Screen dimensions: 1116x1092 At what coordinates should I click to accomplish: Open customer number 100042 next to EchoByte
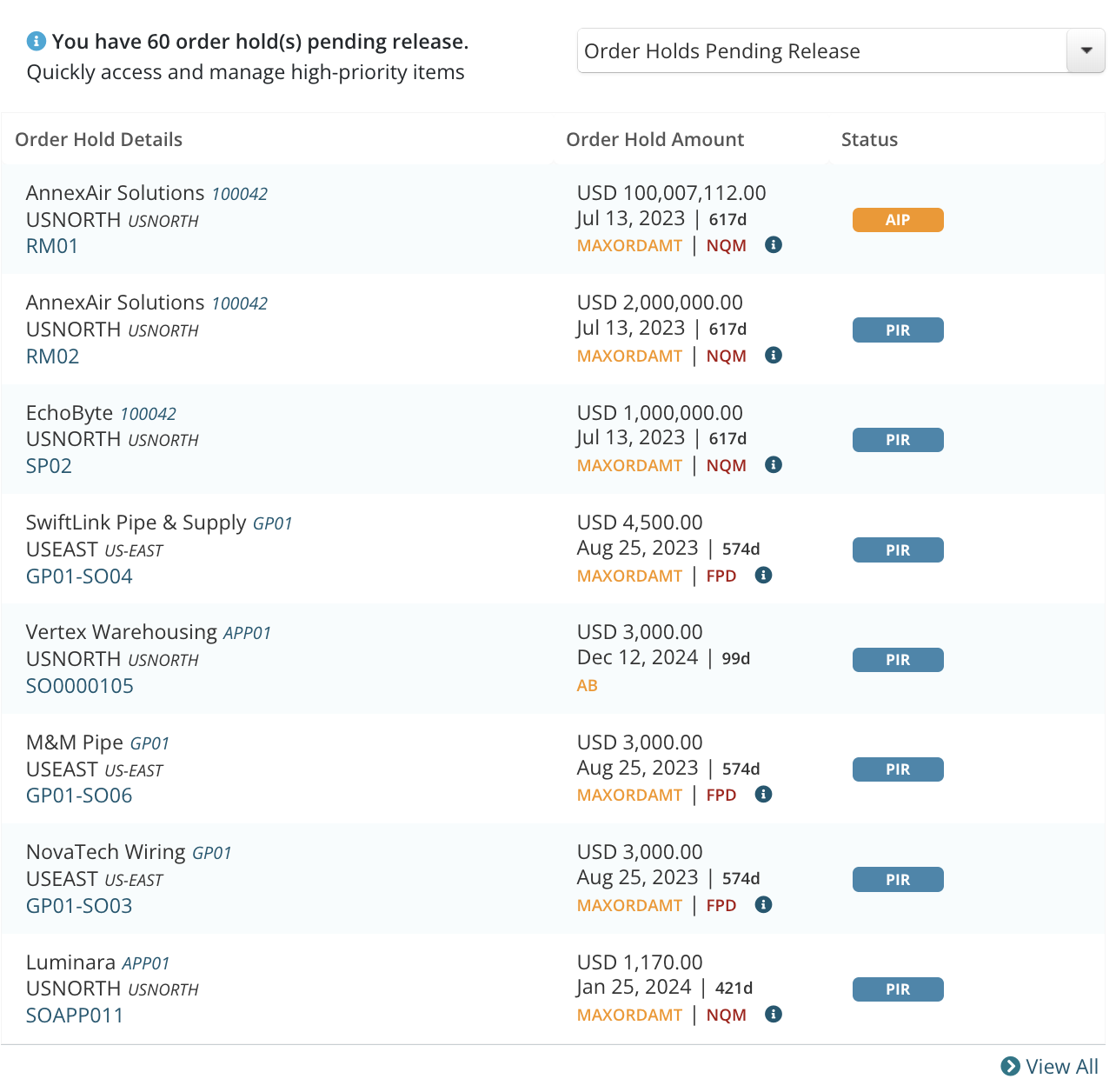(149, 414)
